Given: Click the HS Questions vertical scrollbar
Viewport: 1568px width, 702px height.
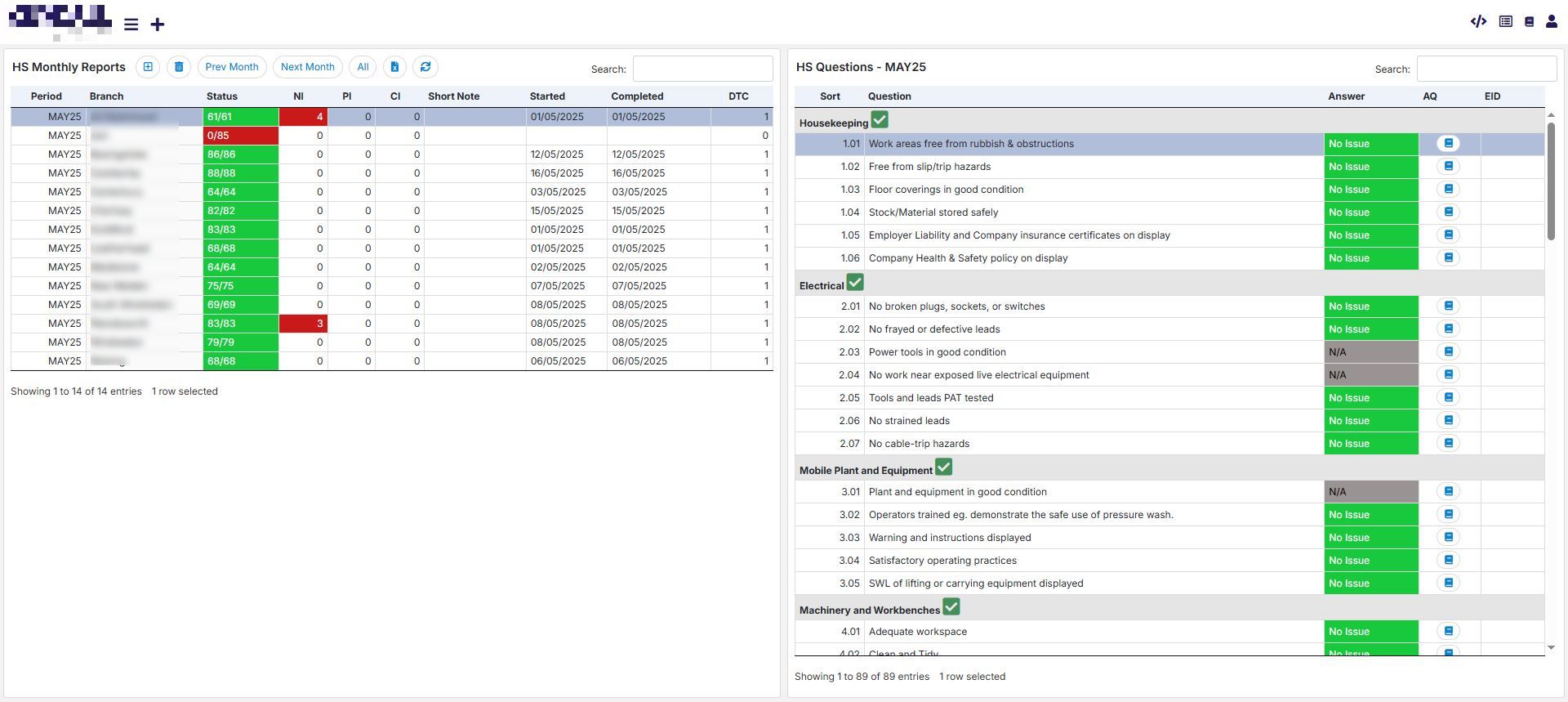Looking at the screenshot, I should (x=1551, y=181).
